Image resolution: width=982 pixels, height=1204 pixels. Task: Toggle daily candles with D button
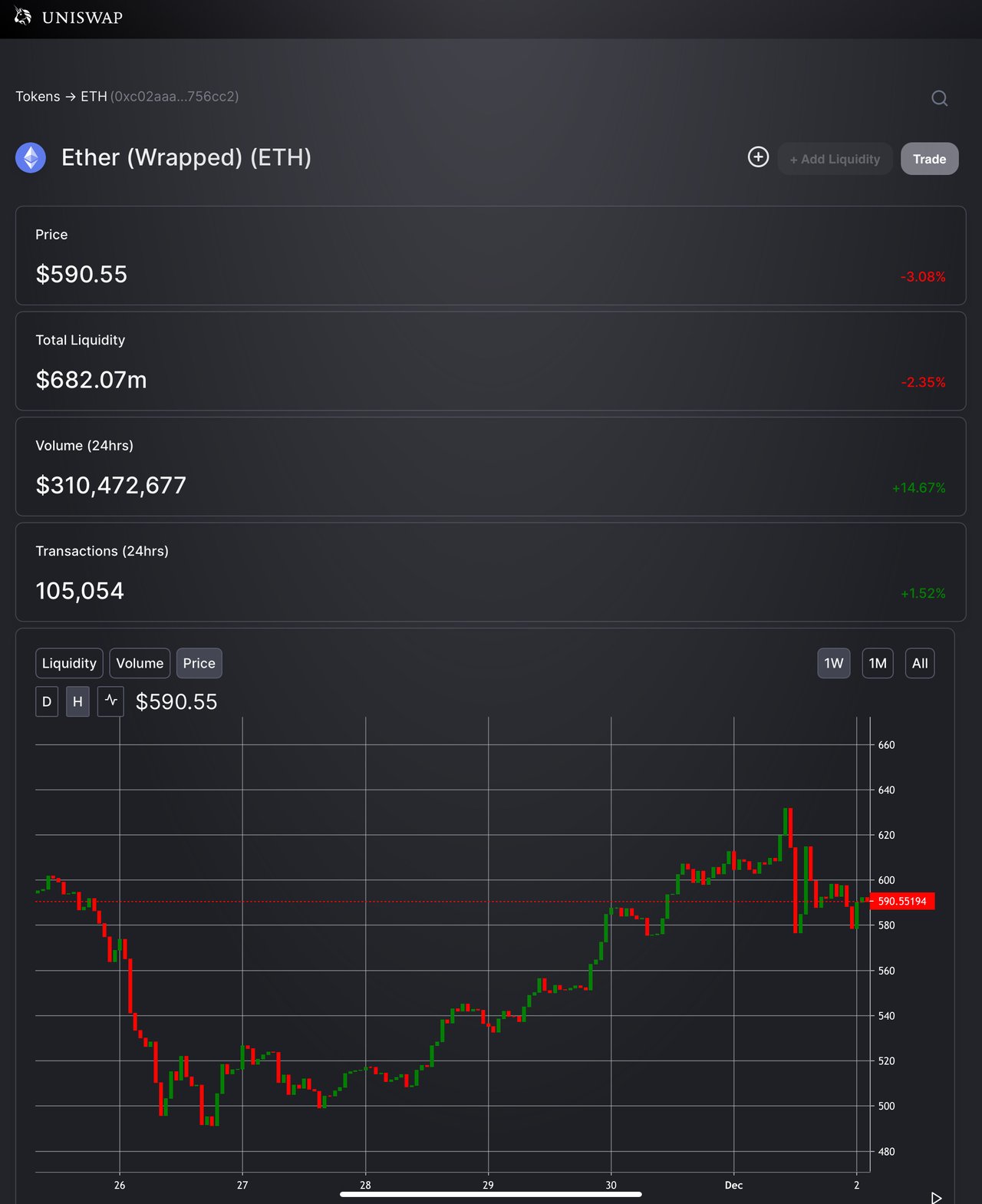47,701
